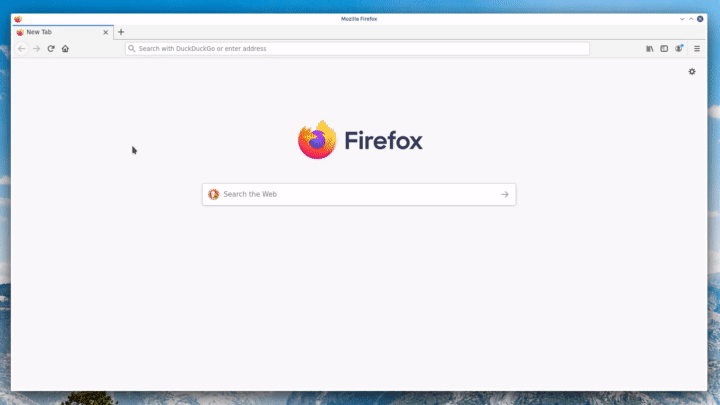Open the Firefox home page
This screenshot has height=405, width=720.
[x=65, y=49]
